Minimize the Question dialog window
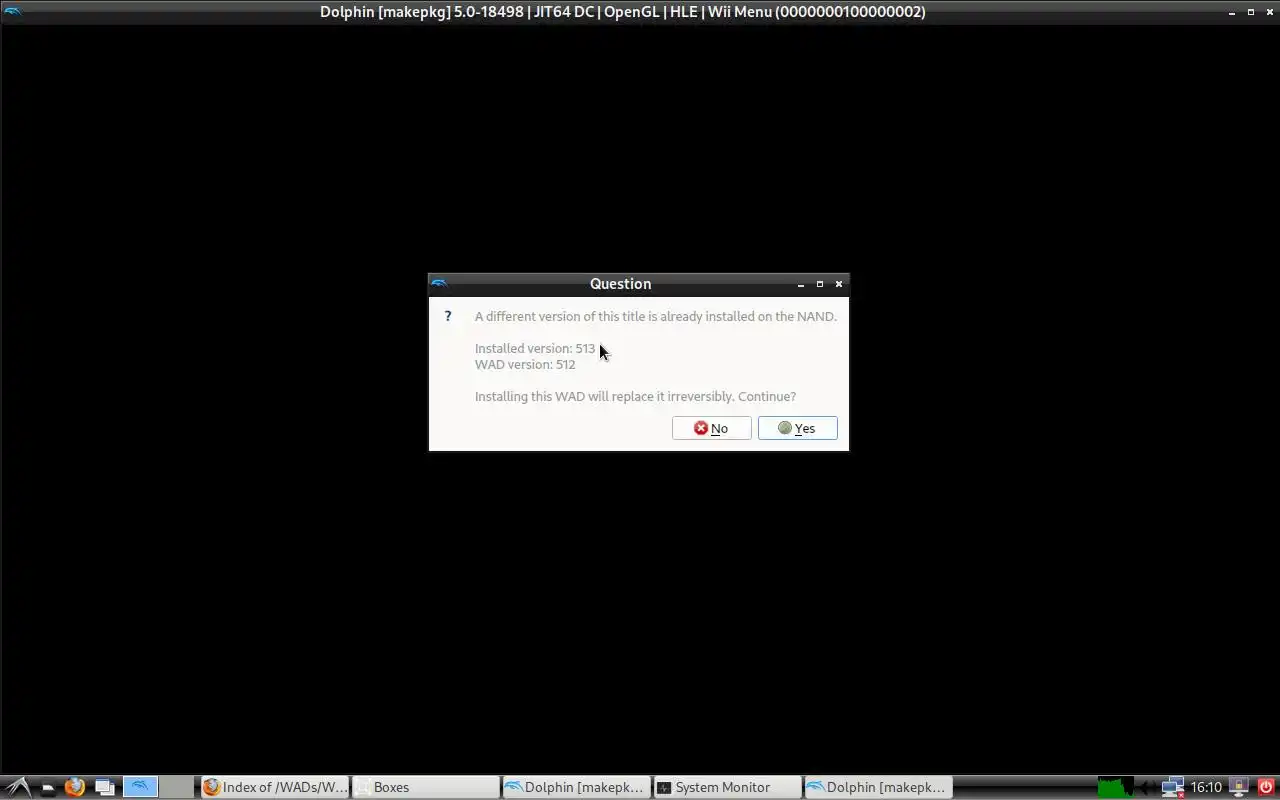1280x800 pixels. pos(801,284)
